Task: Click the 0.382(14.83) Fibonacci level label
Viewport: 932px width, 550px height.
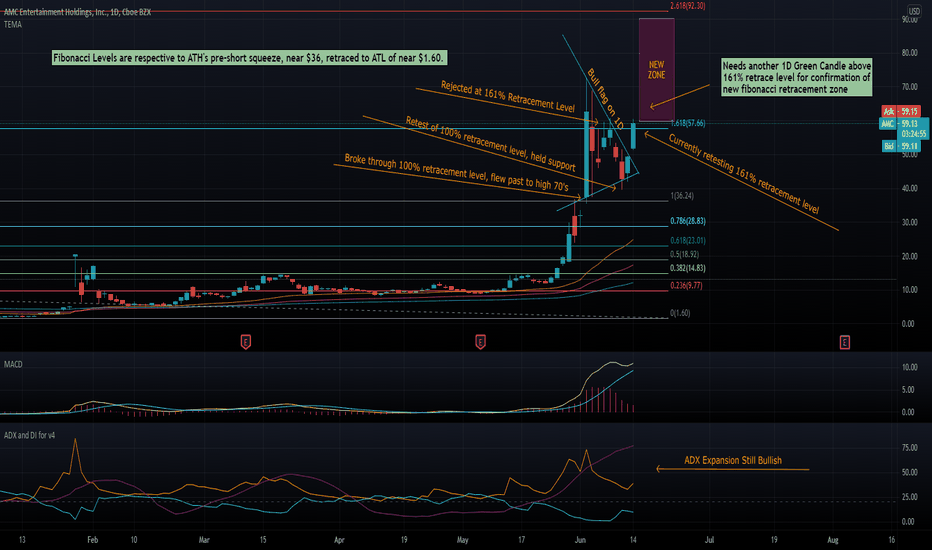Action: click(688, 268)
